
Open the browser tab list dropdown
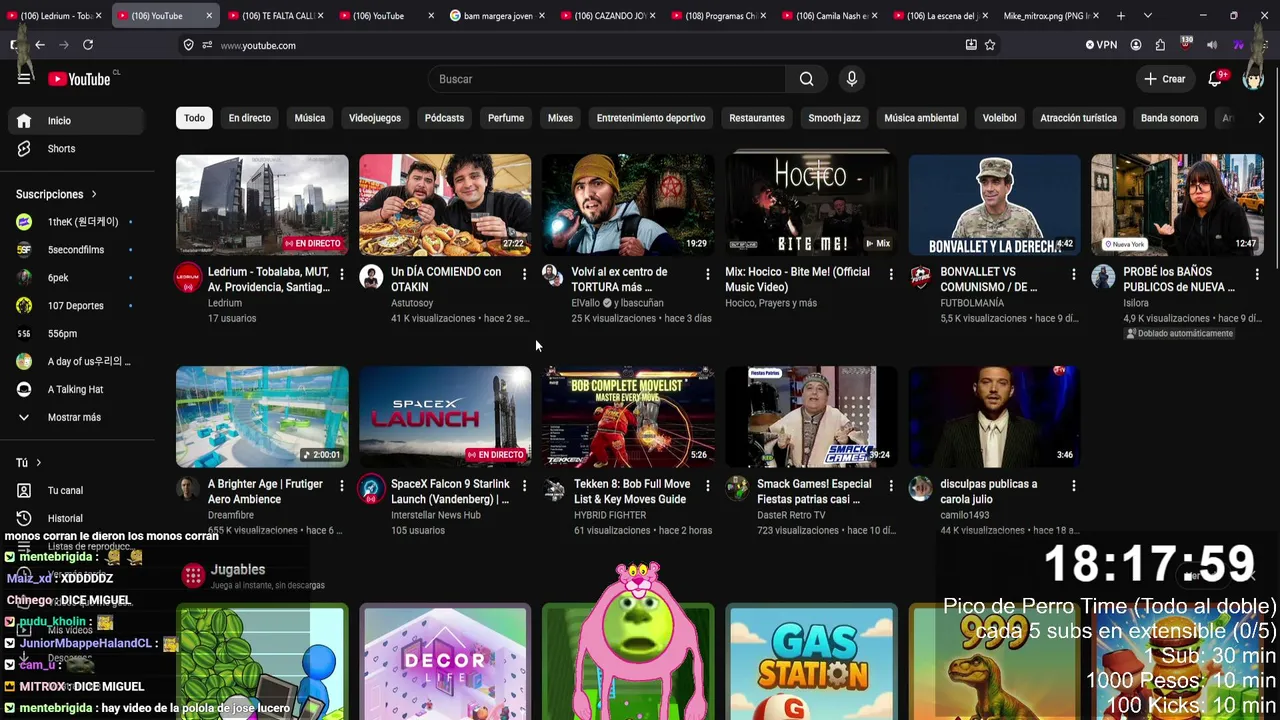pos(1147,16)
